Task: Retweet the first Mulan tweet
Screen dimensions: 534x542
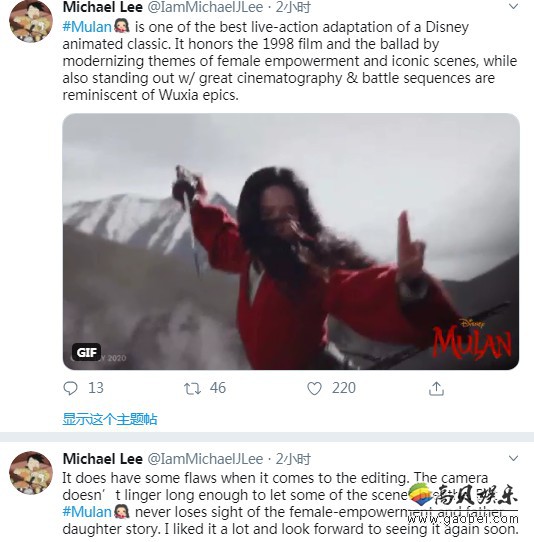Action: click(x=192, y=389)
